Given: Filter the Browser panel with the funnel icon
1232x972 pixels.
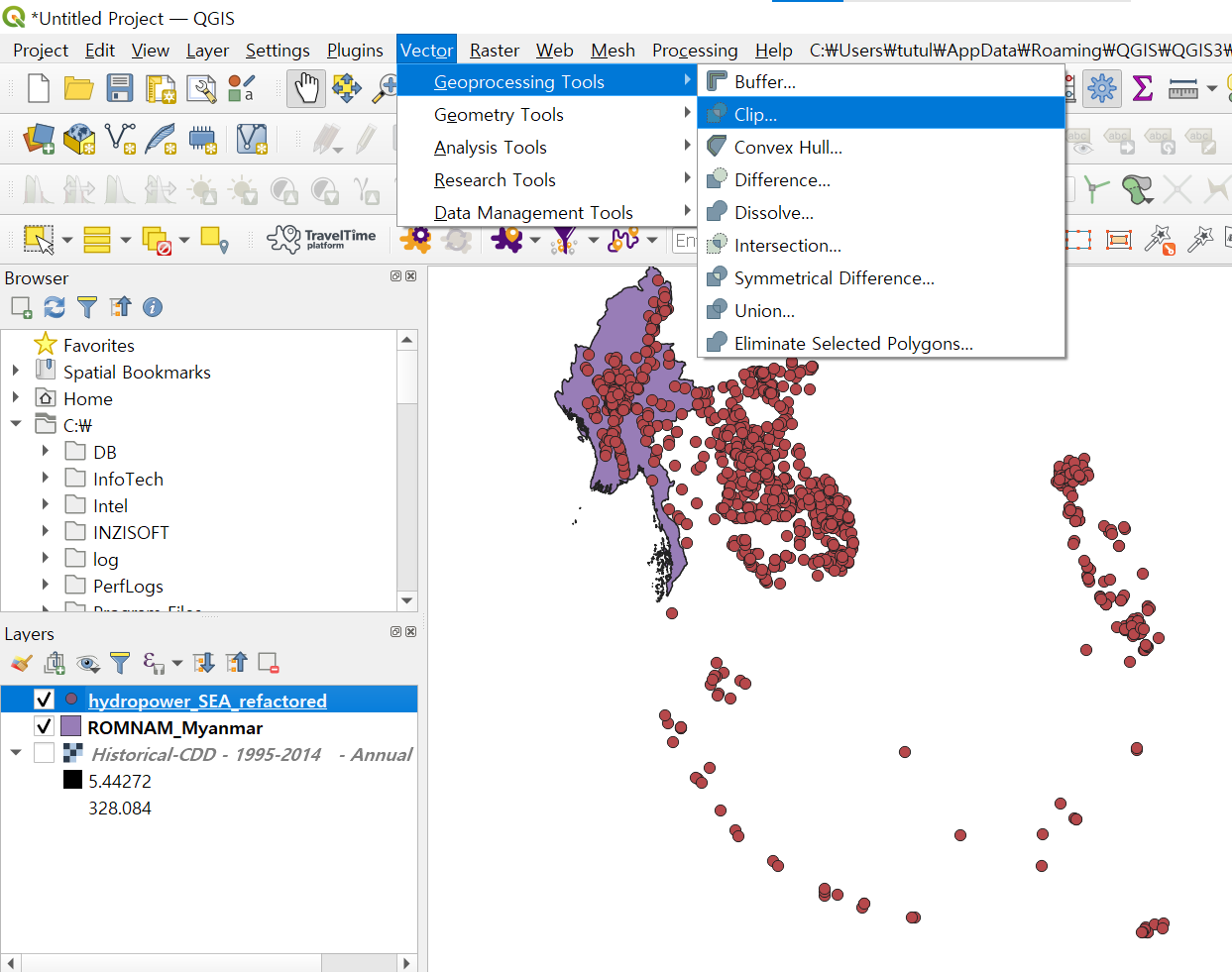Looking at the screenshot, I should (87, 307).
